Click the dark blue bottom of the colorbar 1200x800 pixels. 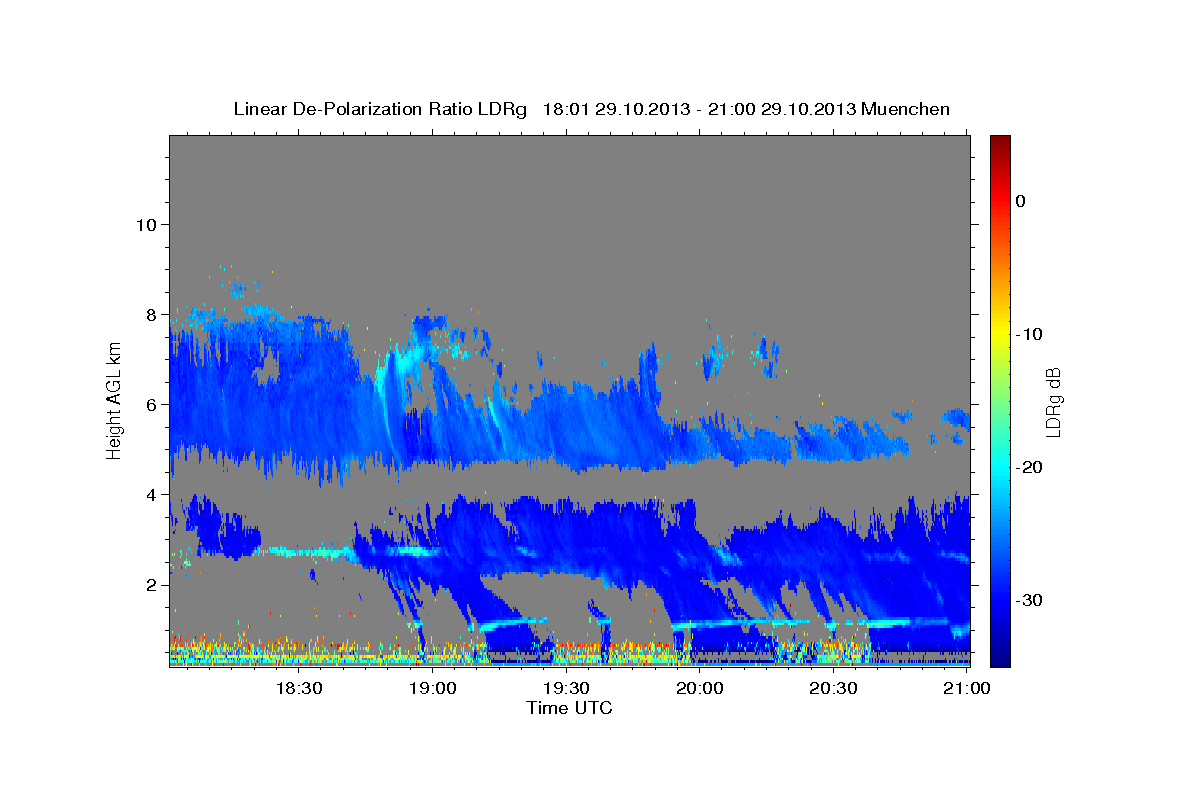pos(1000,658)
